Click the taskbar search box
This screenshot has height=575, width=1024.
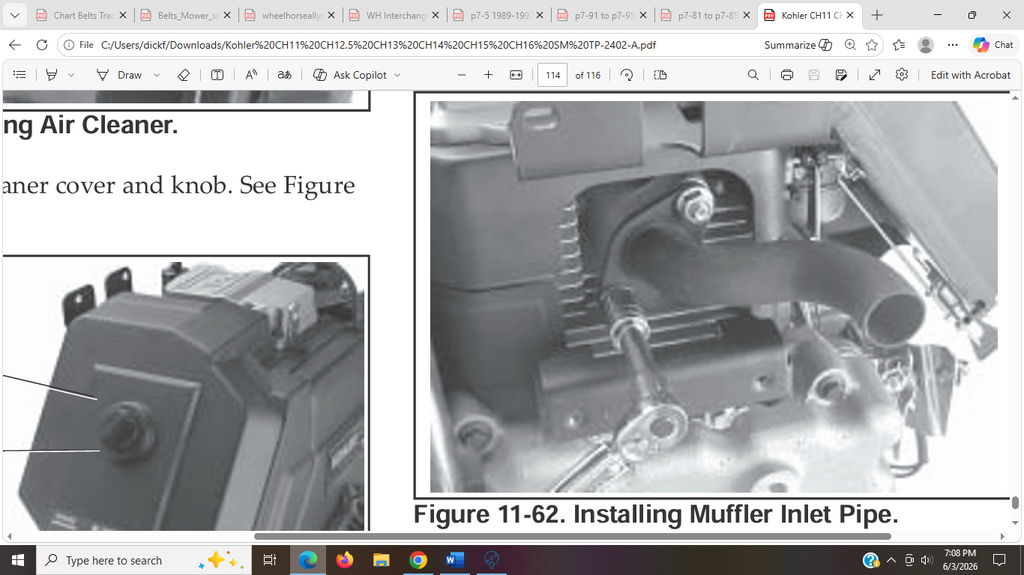click(x=144, y=560)
